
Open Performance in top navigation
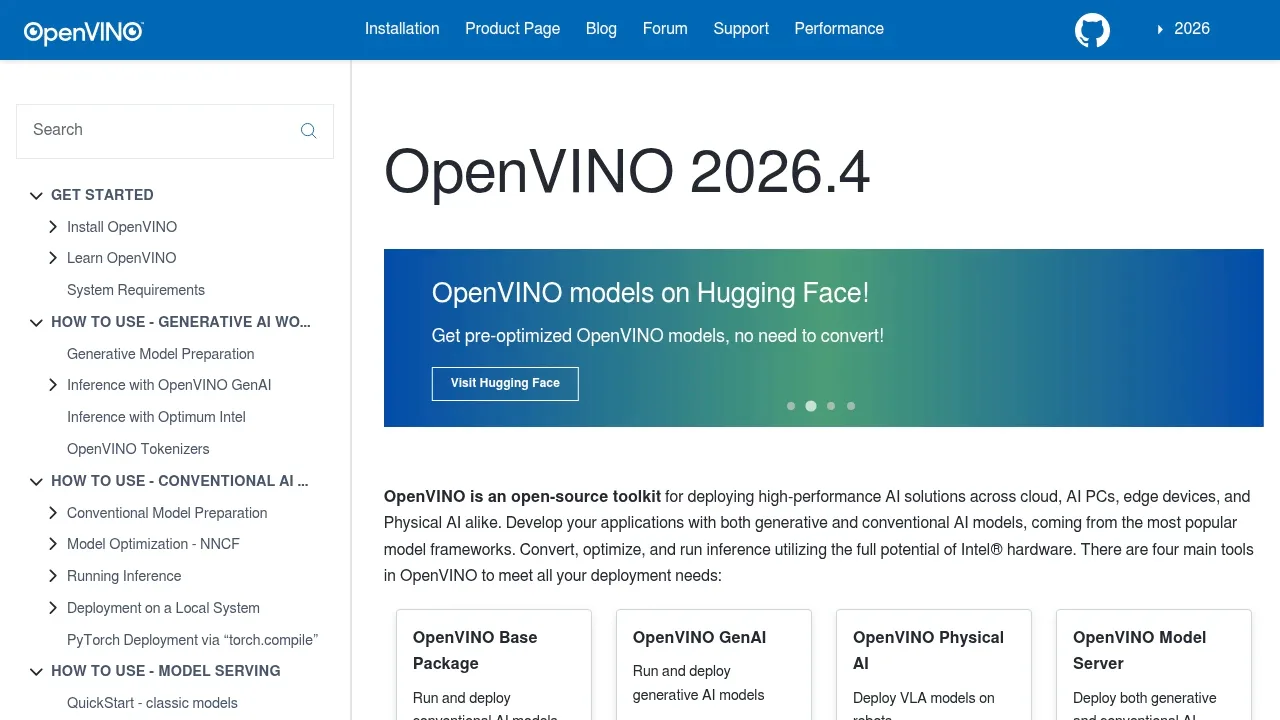pos(839,29)
